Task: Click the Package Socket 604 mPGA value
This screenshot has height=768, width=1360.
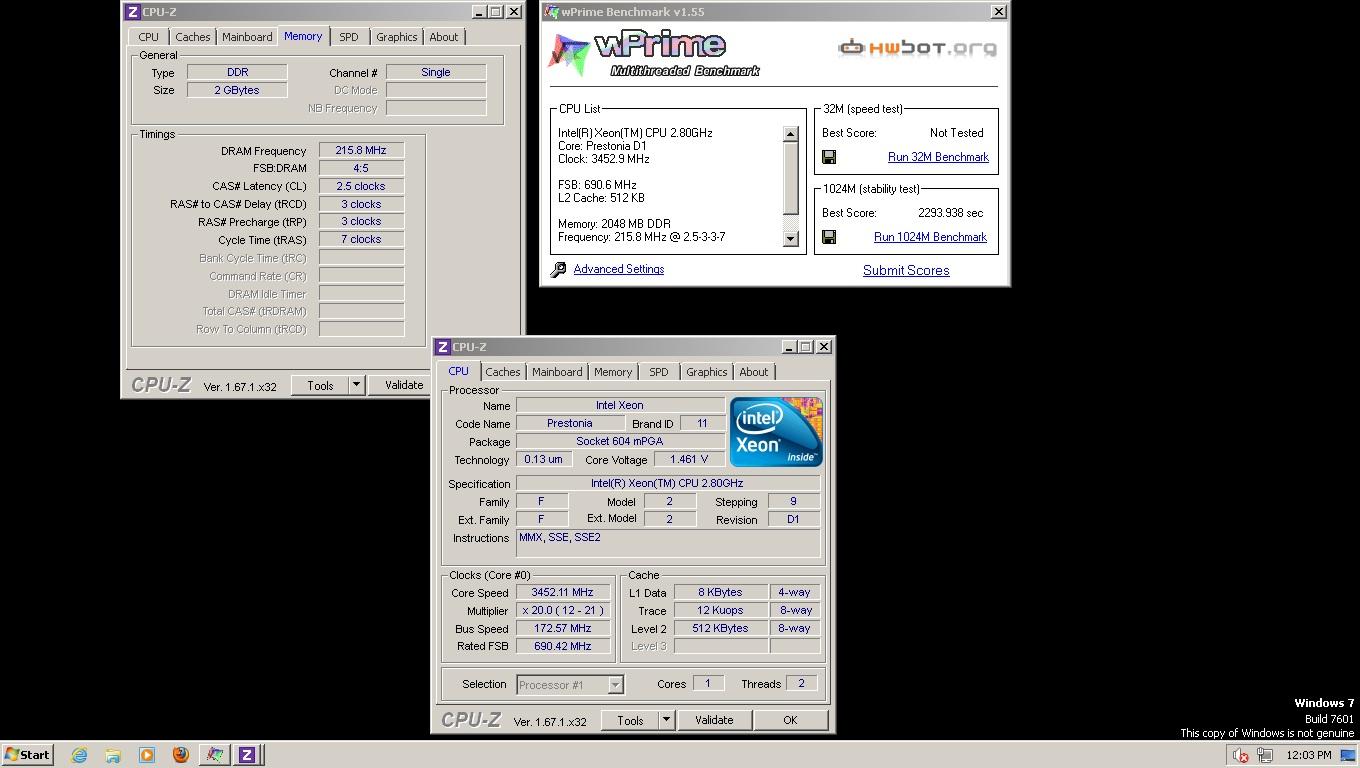Action: (x=620, y=441)
